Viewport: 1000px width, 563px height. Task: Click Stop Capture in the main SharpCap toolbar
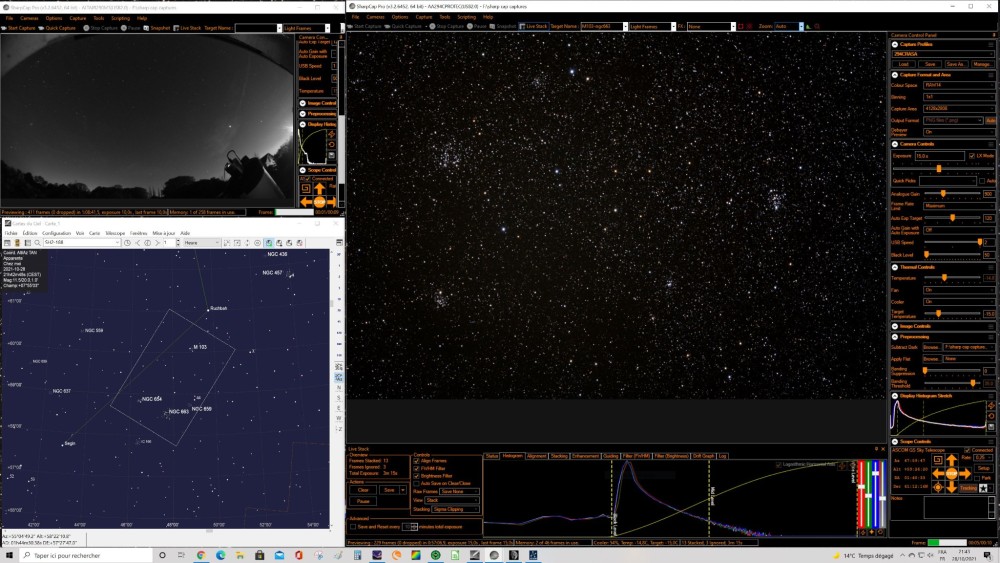click(x=447, y=27)
